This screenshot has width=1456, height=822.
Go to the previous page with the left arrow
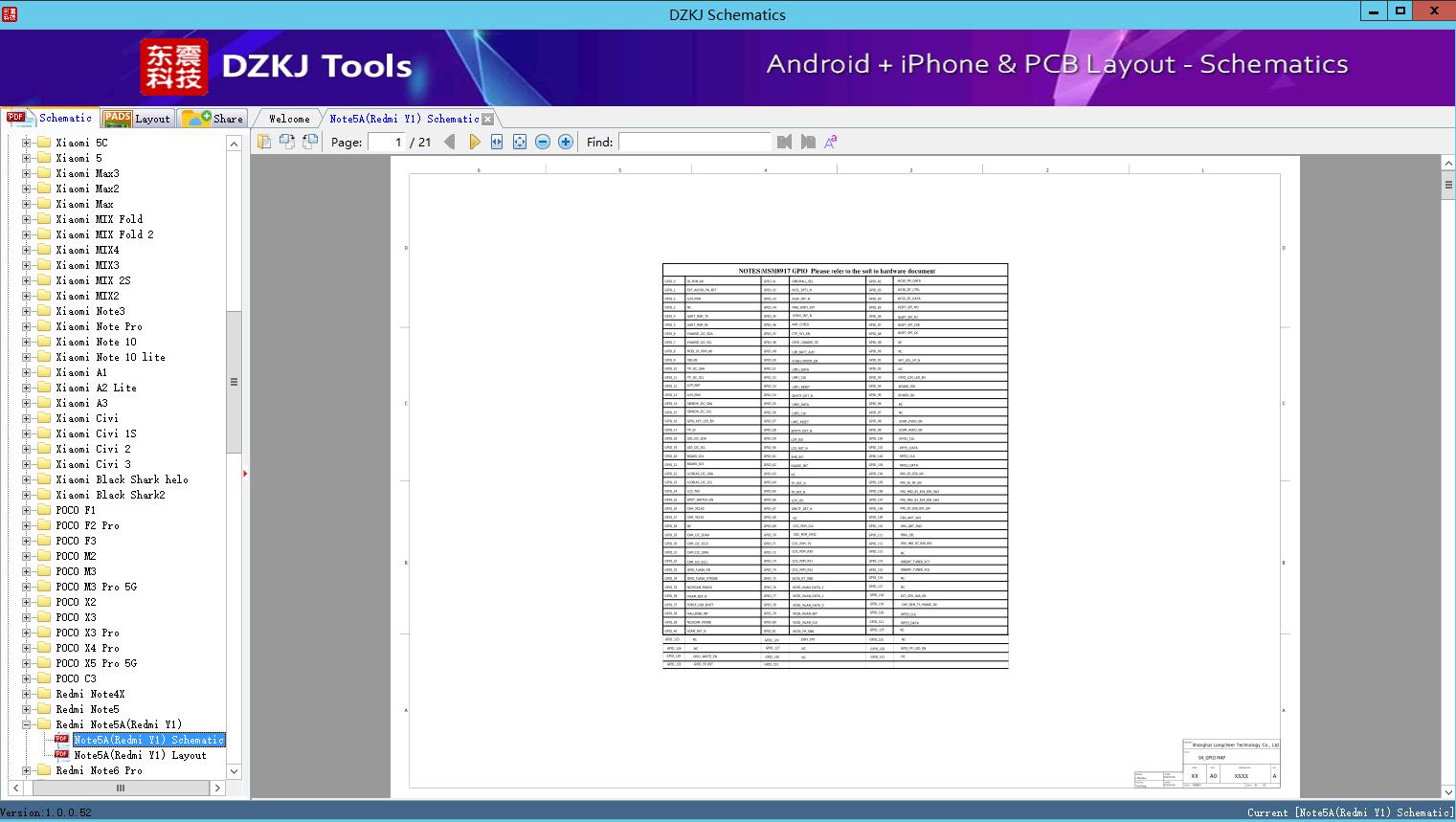(x=450, y=142)
